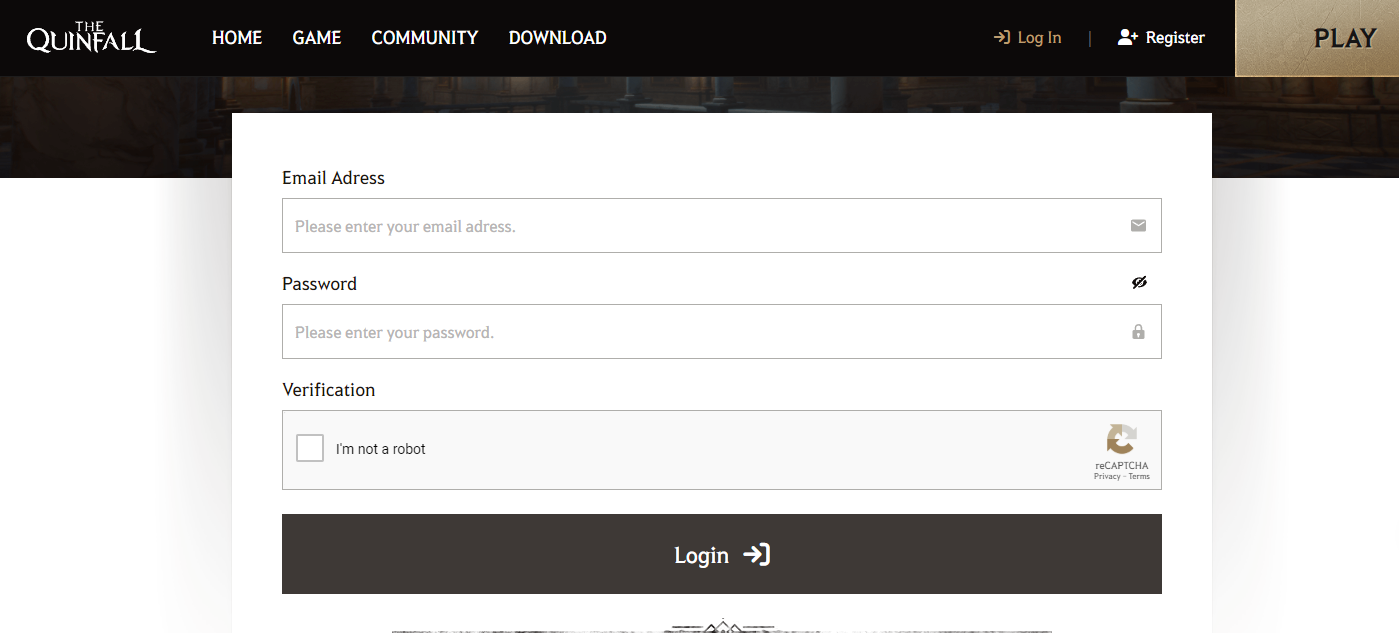Screen dimensions: 1399x633
Task: Click the reCAPTCHA logo
Action: (x=1121, y=439)
